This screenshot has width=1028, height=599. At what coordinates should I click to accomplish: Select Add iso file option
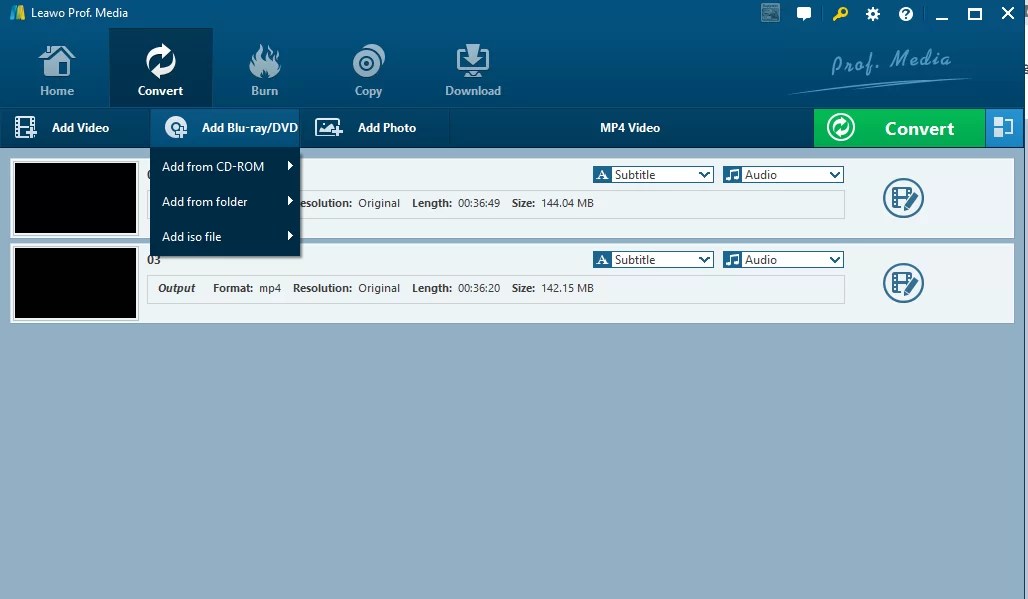point(191,236)
